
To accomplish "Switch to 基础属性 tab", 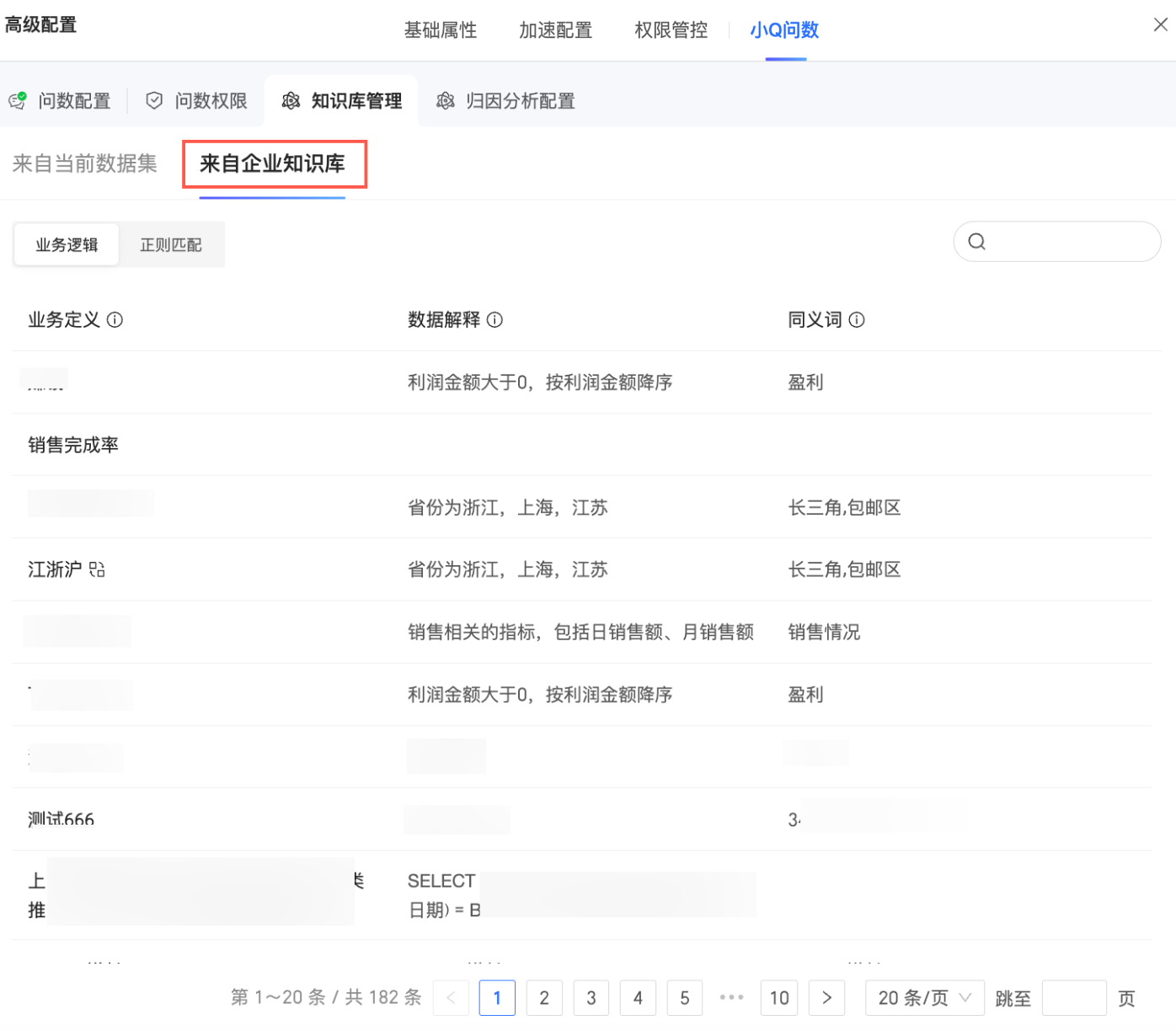I will [x=441, y=30].
